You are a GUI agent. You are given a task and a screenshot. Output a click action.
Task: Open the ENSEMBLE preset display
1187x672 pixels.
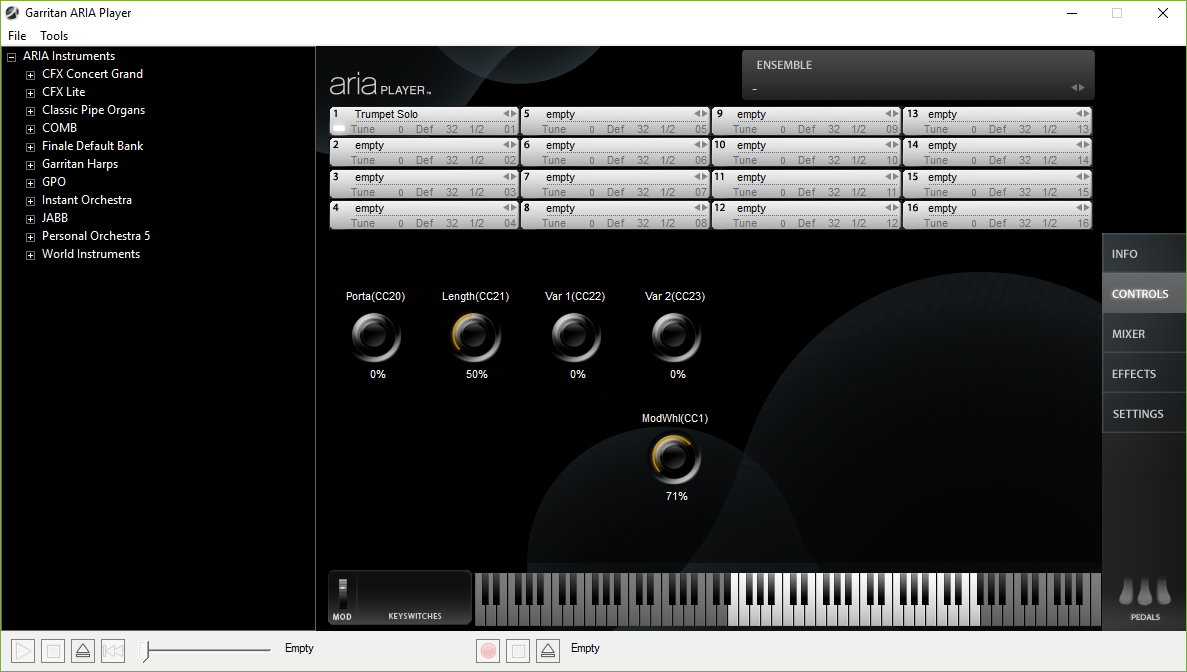[918, 75]
